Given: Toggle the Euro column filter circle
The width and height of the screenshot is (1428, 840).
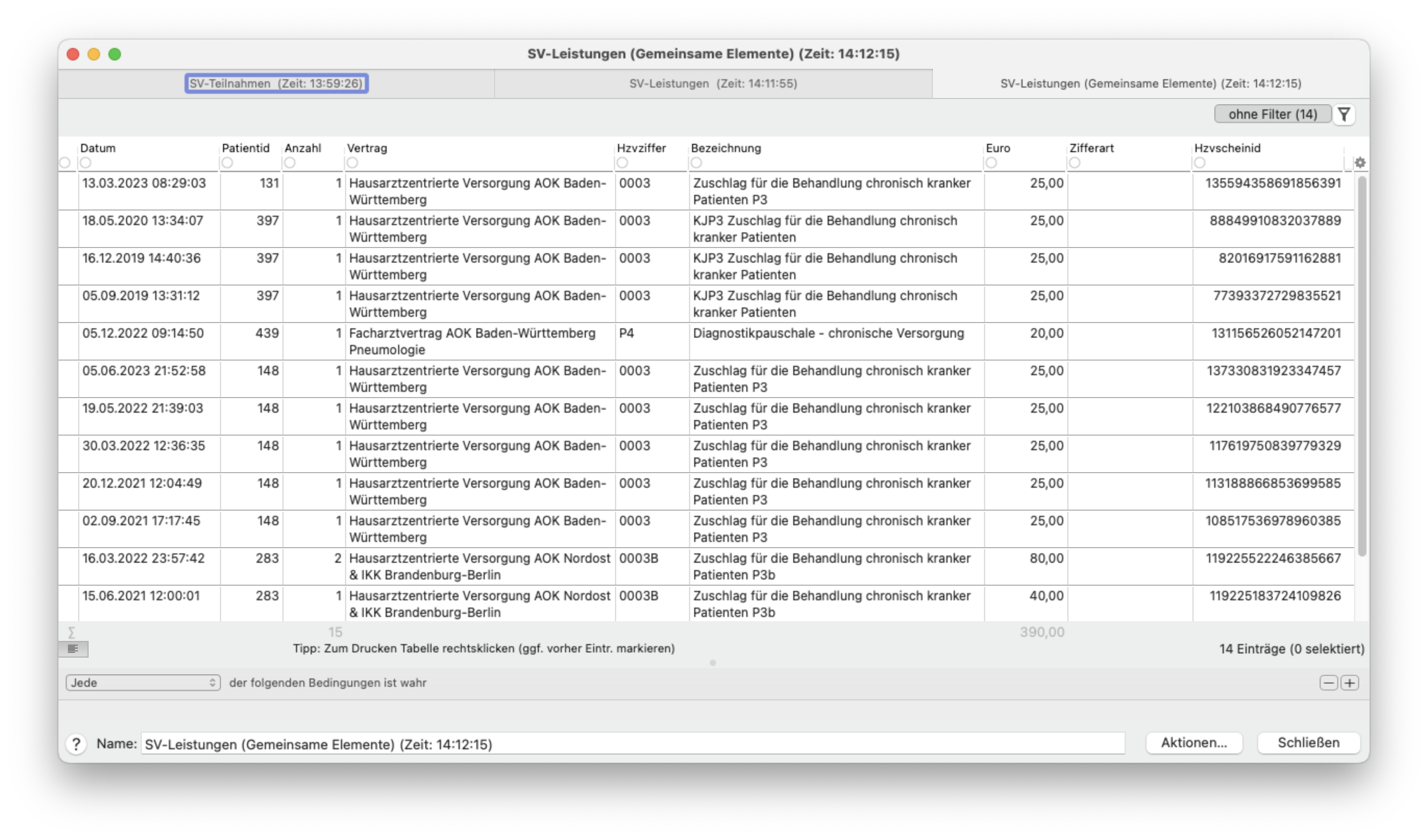Looking at the screenshot, I should pos(991,163).
